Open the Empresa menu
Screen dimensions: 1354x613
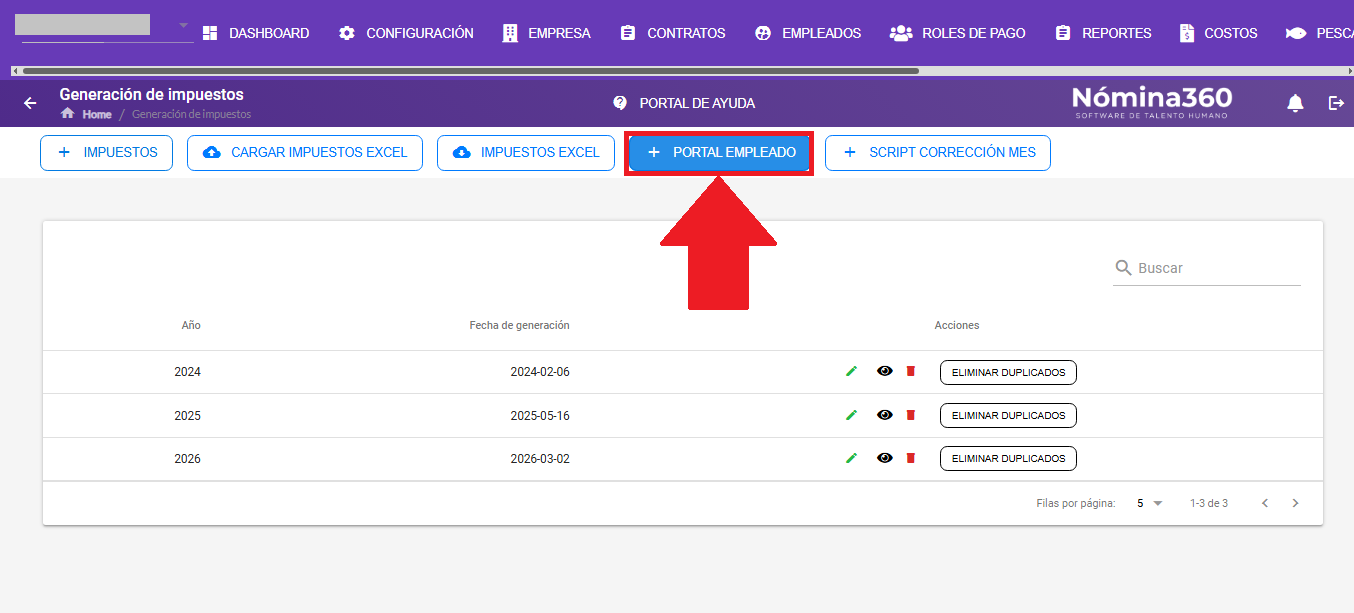546,33
